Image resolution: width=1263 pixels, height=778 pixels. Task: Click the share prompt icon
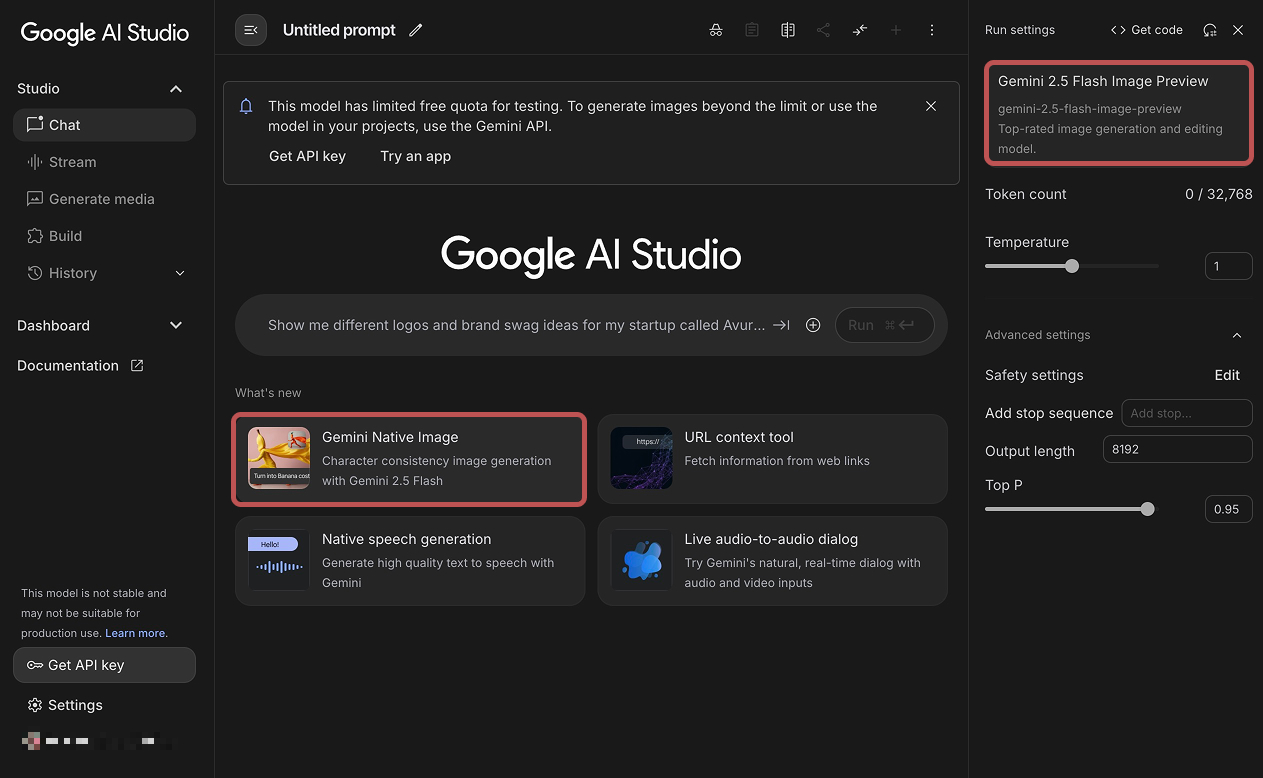click(x=823, y=30)
